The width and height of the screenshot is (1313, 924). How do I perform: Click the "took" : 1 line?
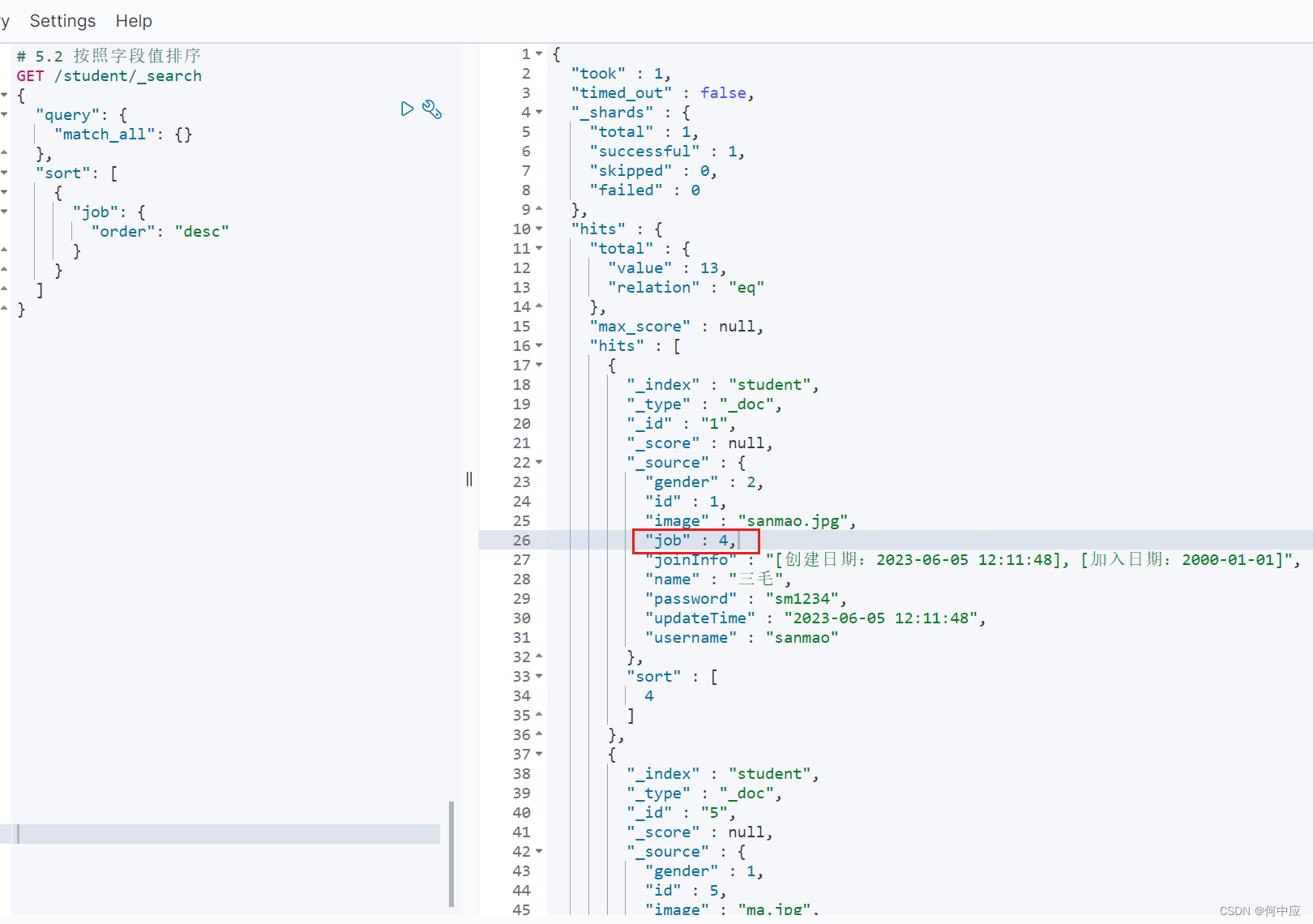621,74
